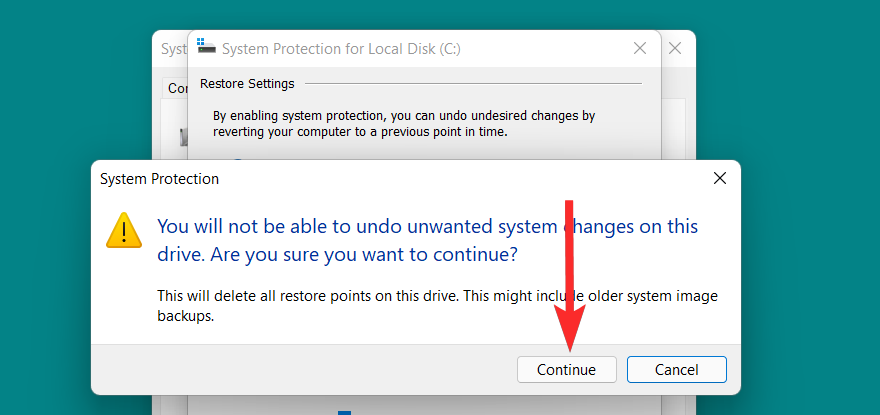This screenshot has width=880, height=415.
Task: Click the blue slider thumb below the dialog
Action: click(x=344, y=411)
